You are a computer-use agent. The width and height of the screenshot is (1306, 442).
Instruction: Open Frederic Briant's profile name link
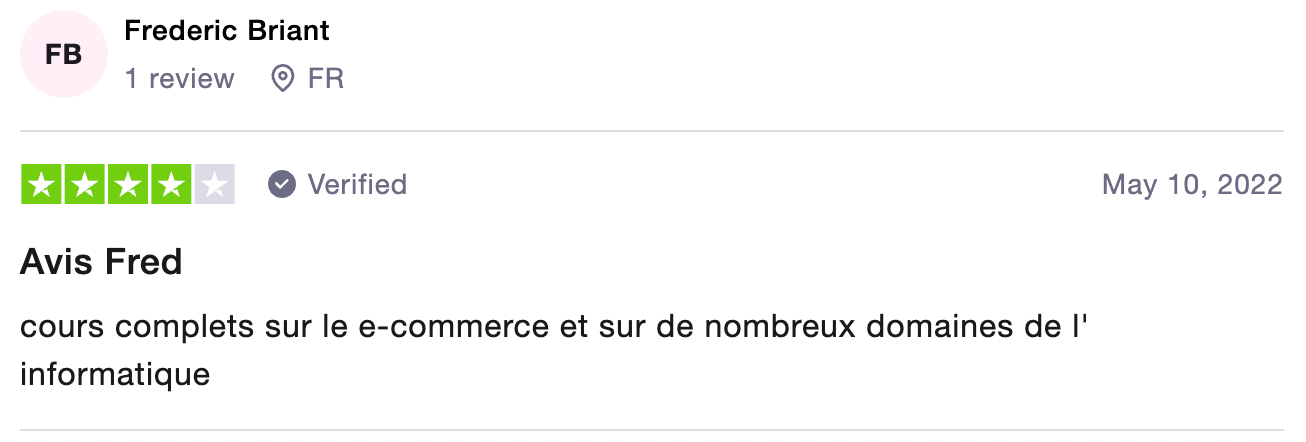pyautogui.click(x=227, y=31)
